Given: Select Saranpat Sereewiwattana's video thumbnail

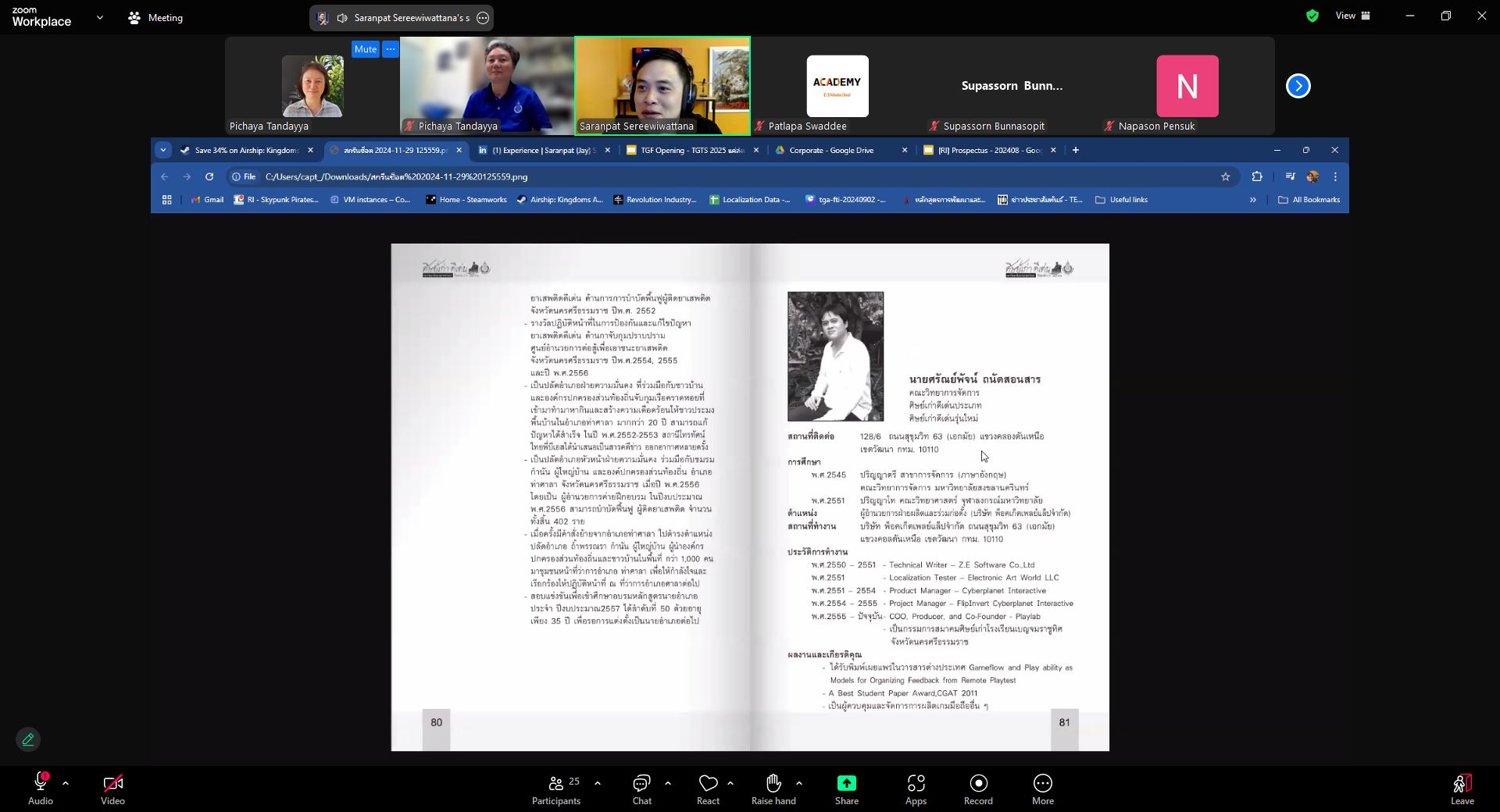Looking at the screenshot, I should pos(662,86).
